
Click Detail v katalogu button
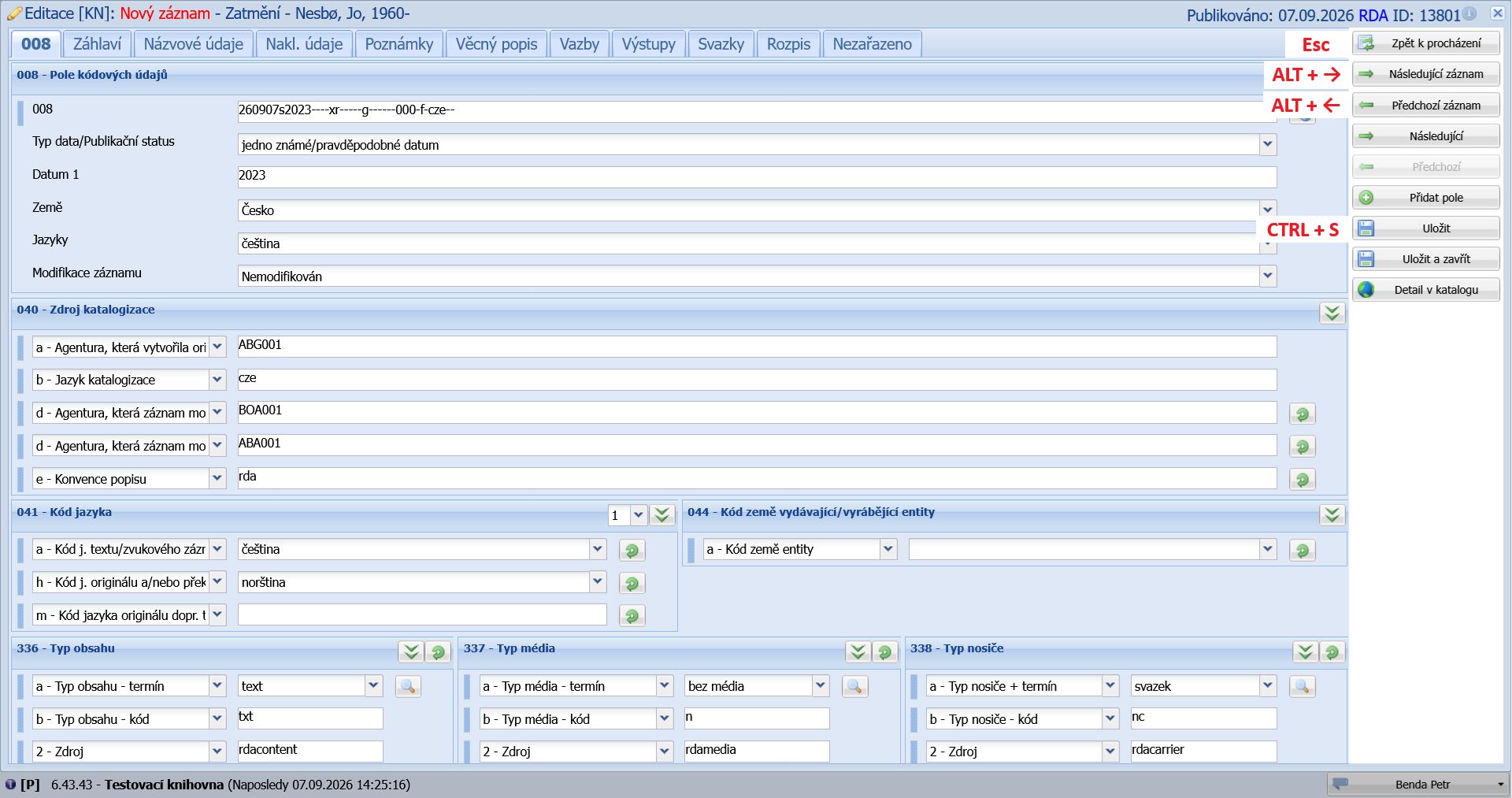[x=1426, y=290]
